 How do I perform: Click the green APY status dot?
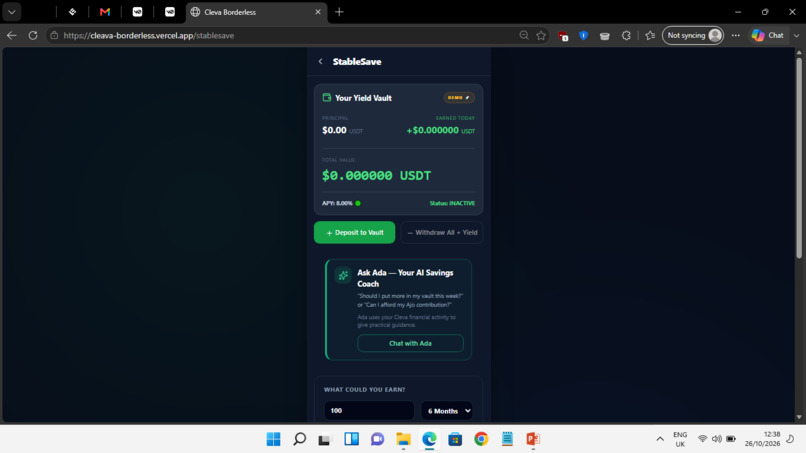click(x=358, y=203)
